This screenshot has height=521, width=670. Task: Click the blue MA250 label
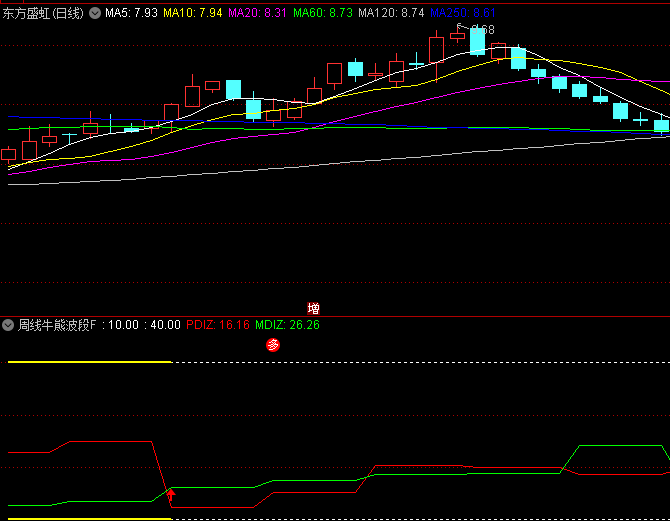462,13
